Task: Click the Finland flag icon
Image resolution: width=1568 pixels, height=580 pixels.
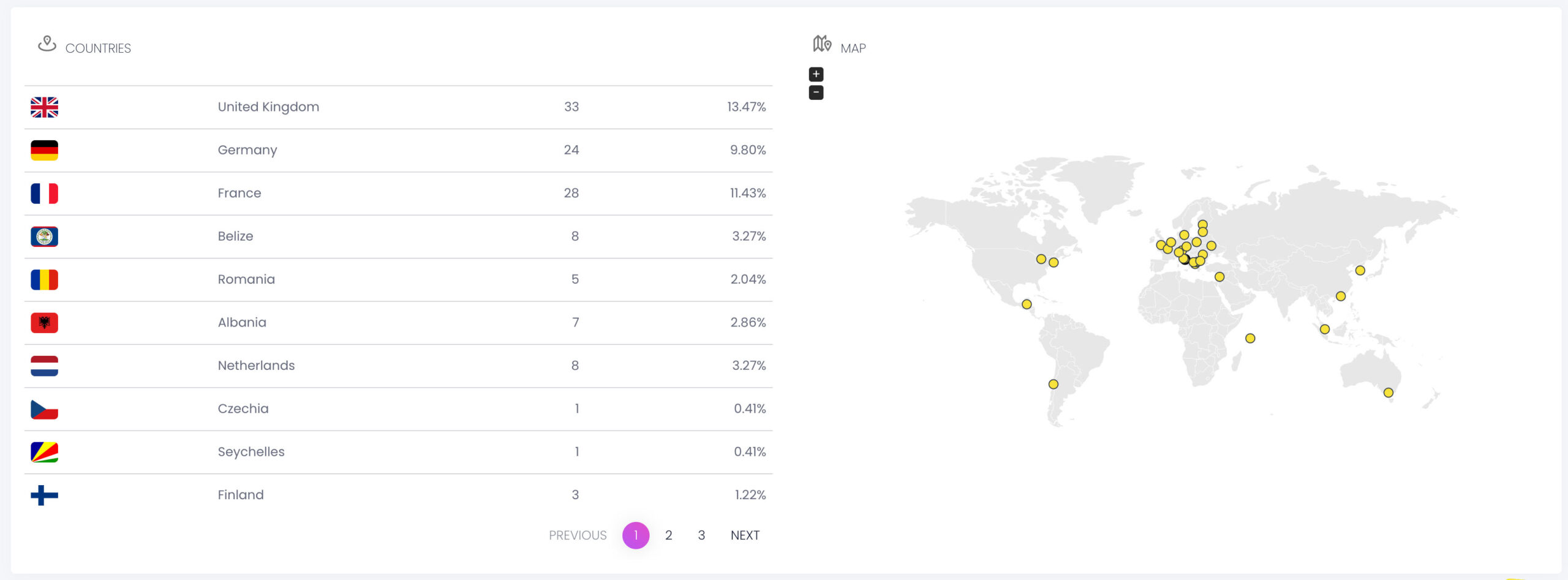Action: [44, 495]
